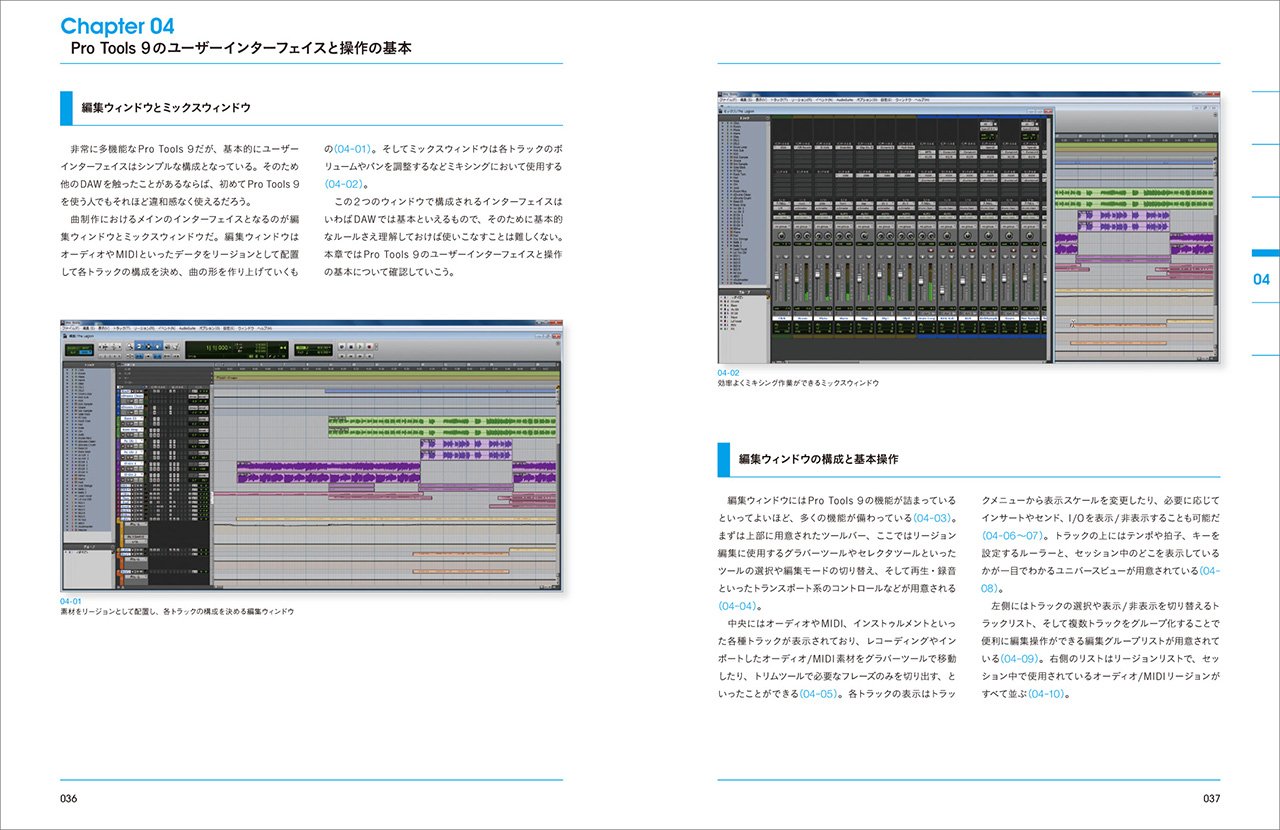The image size is (1280, 830).
Task: Click the volume fader on the leftmost mixer channel
Action: [777, 277]
